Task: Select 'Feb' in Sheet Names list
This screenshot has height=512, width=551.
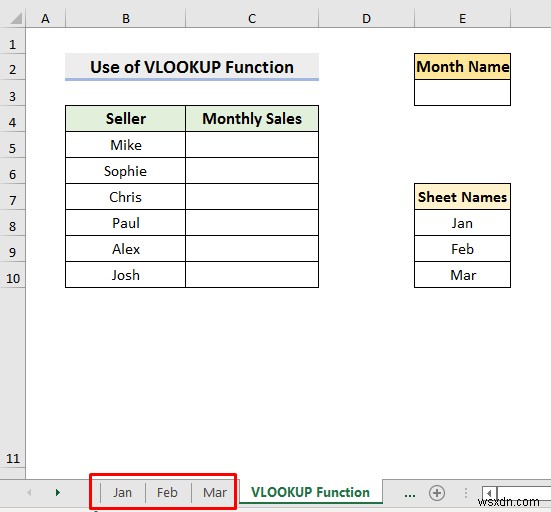Action: [462, 249]
